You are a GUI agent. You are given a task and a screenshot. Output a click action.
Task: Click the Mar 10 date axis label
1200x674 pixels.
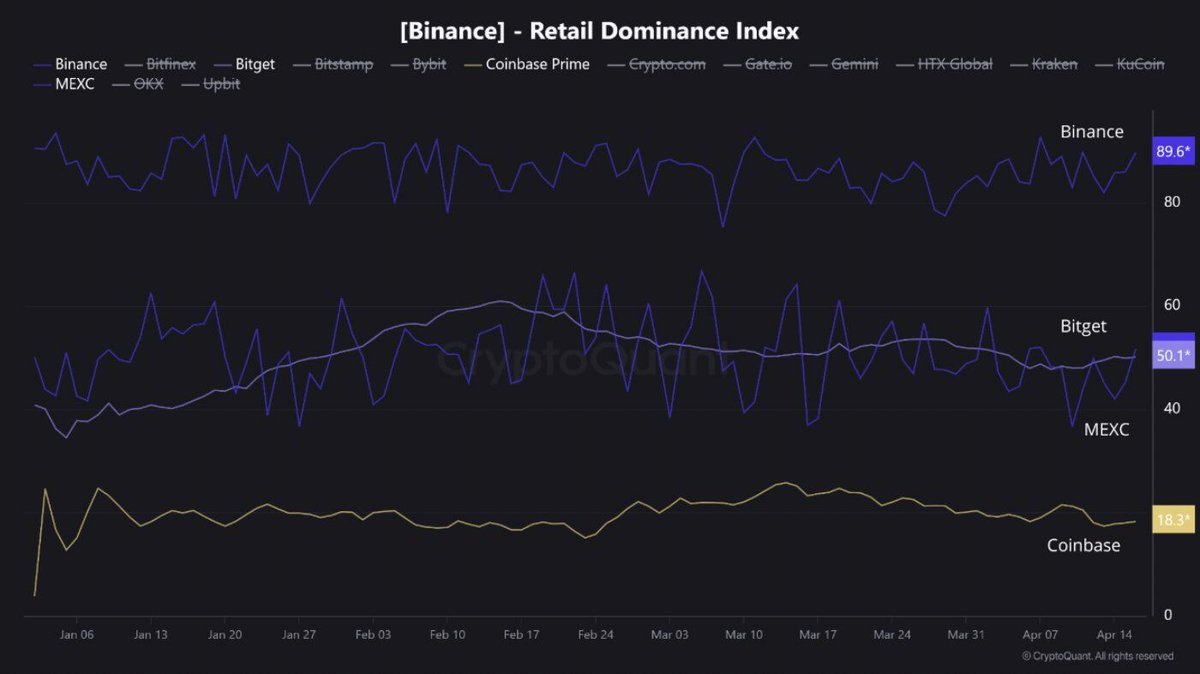(x=744, y=635)
